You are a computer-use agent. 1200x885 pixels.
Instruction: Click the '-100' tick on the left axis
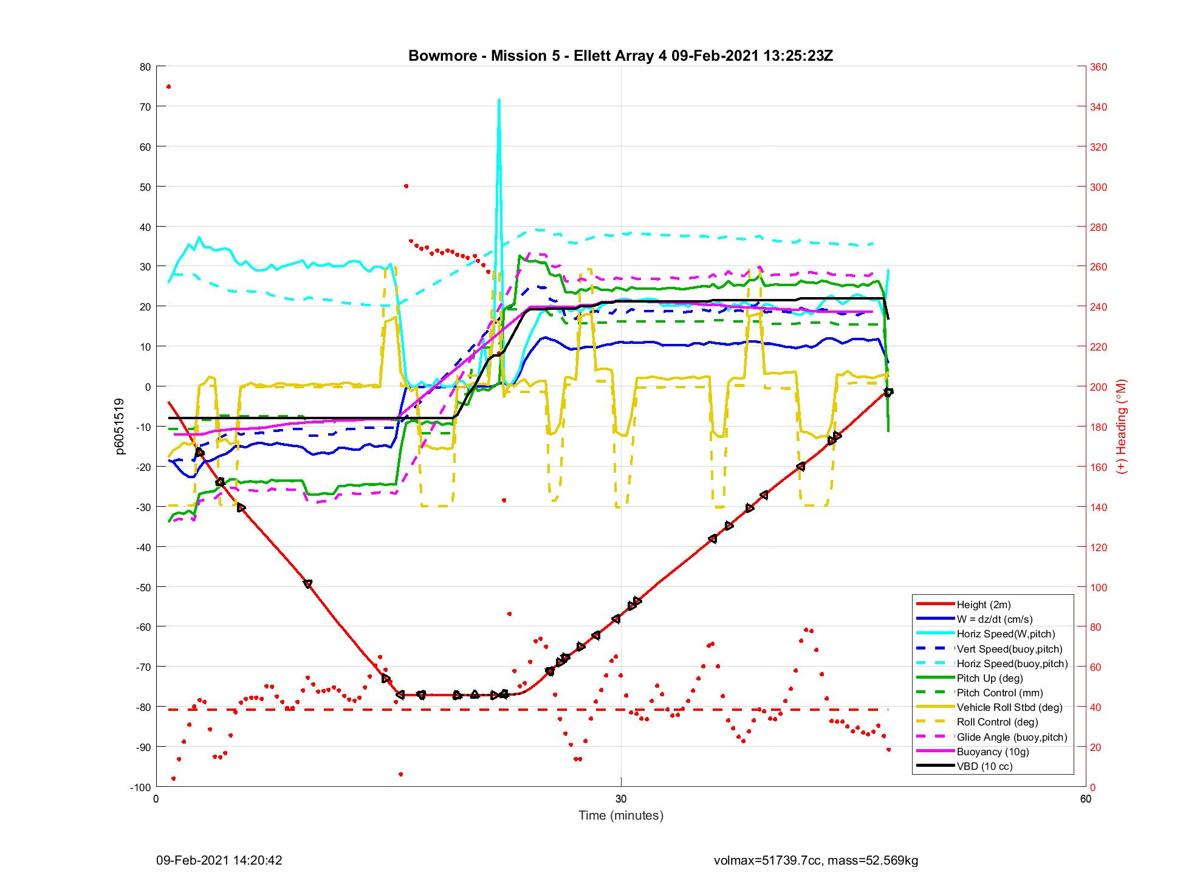coord(140,787)
